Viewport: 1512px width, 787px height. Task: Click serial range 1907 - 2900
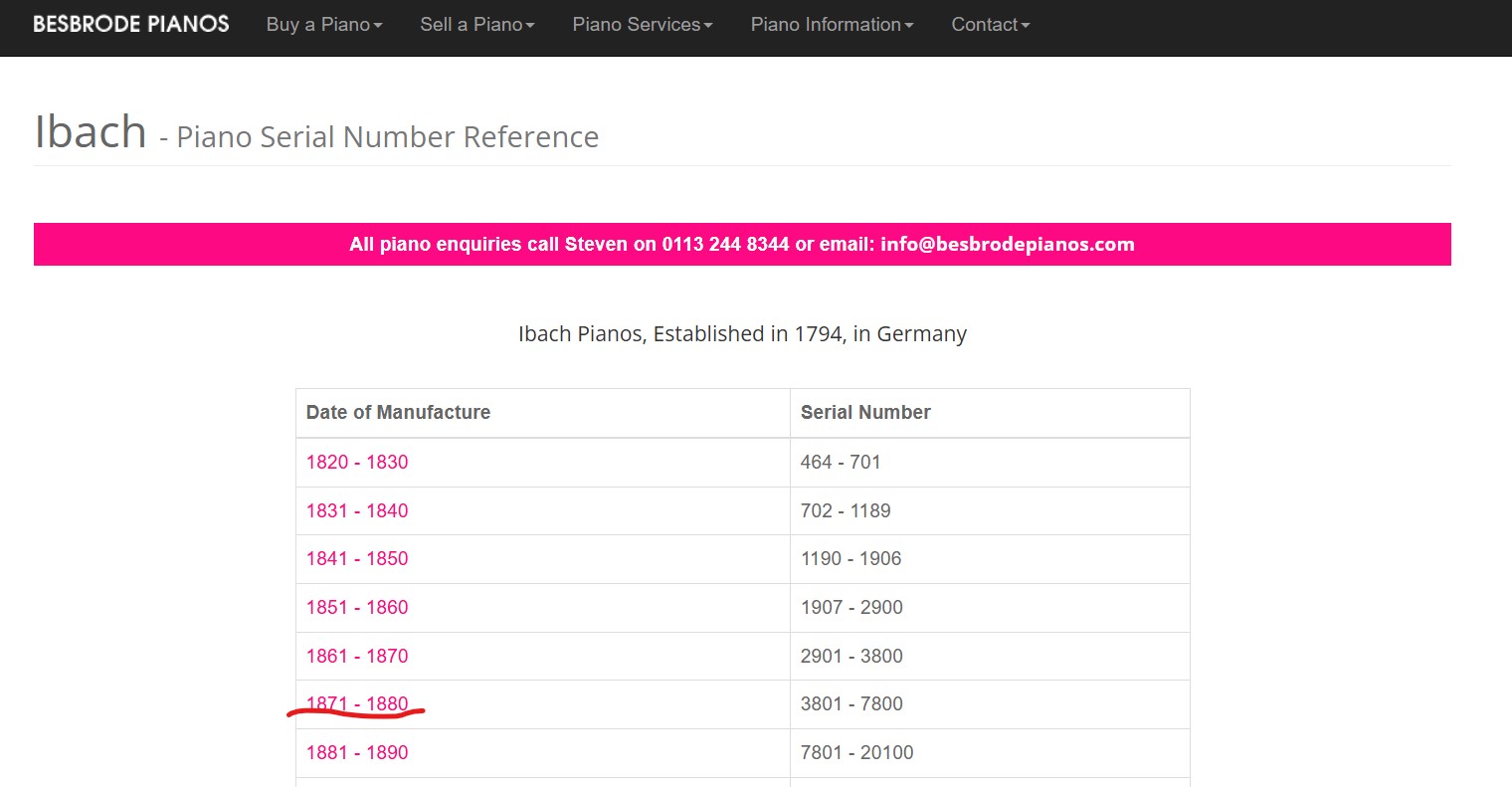point(851,607)
